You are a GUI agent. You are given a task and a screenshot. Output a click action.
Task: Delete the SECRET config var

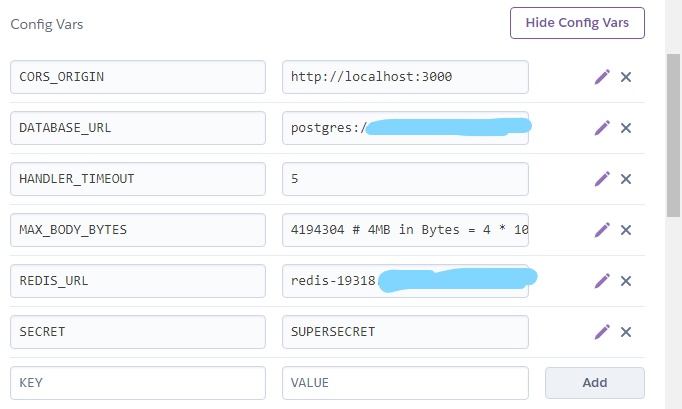click(x=626, y=332)
